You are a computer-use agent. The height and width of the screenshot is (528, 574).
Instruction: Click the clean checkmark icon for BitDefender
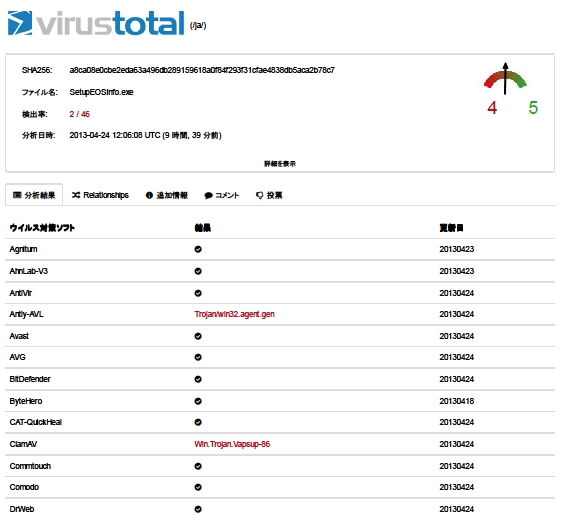[198, 379]
